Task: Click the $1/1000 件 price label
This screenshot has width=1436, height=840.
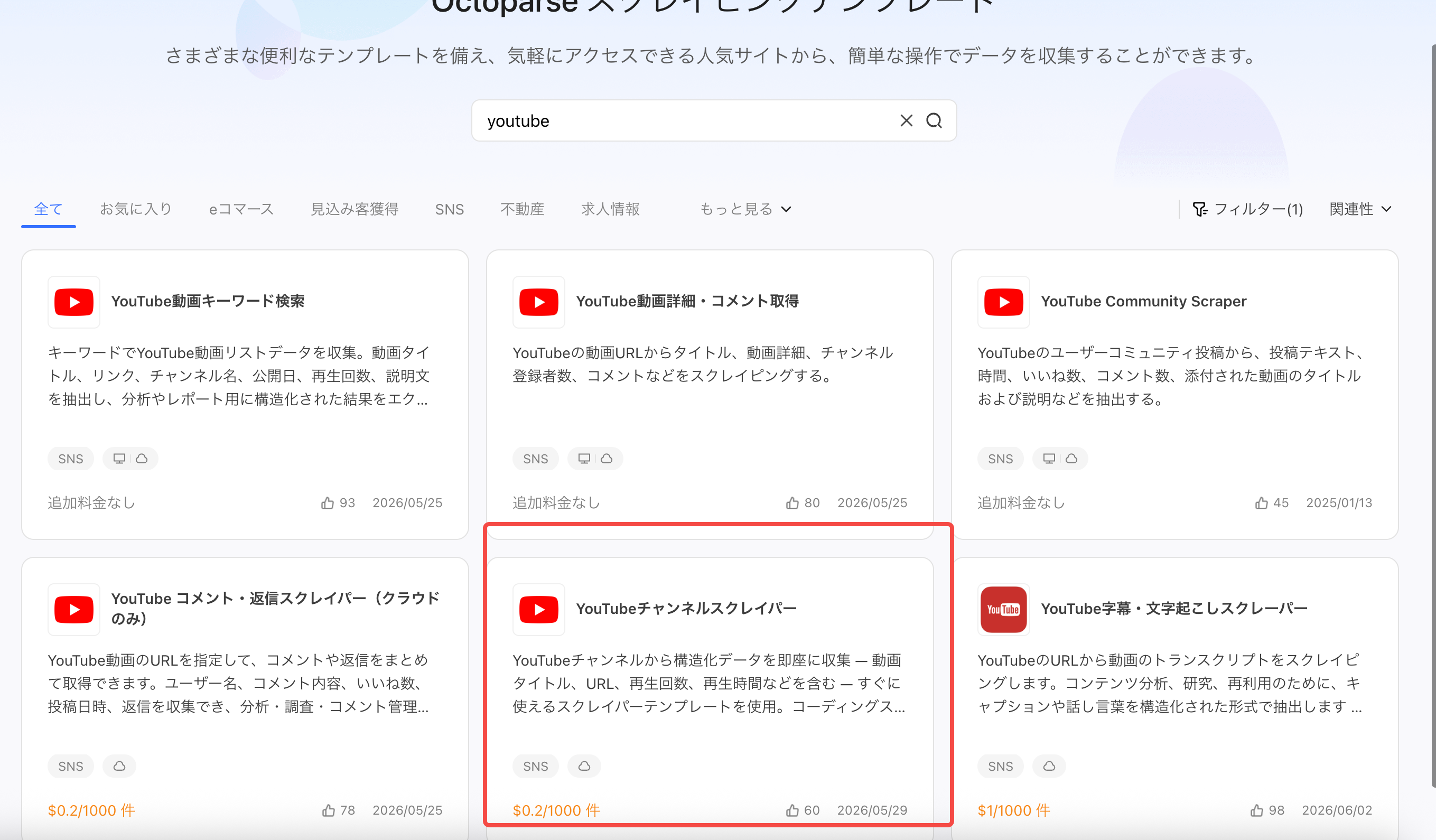Action: click(x=1014, y=810)
